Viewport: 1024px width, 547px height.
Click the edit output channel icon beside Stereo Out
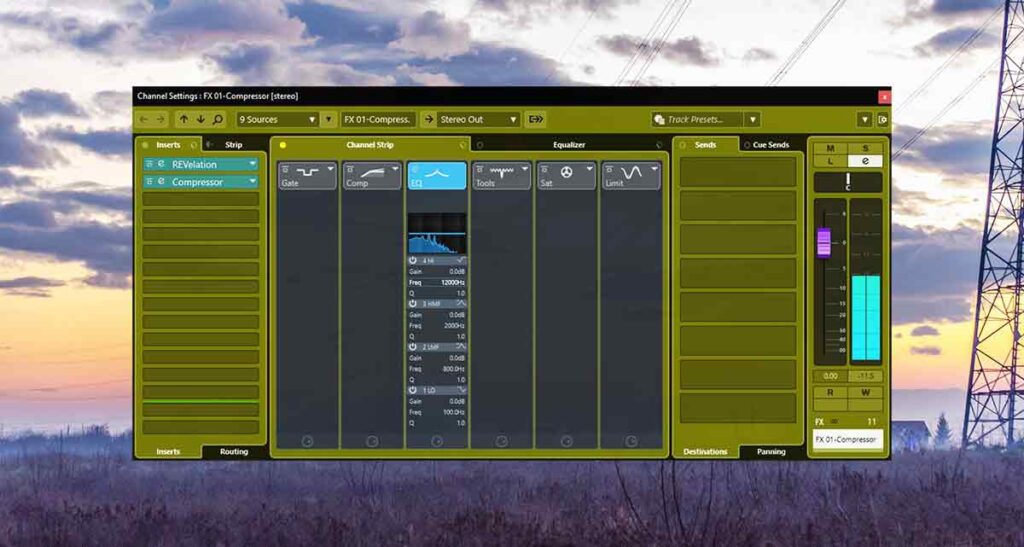[536, 119]
